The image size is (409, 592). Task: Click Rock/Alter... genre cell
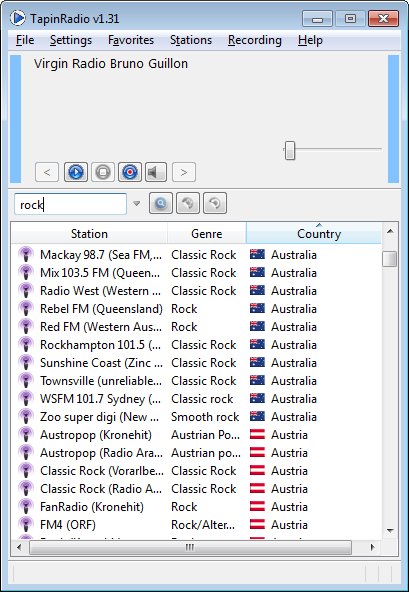tap(203, 525)
